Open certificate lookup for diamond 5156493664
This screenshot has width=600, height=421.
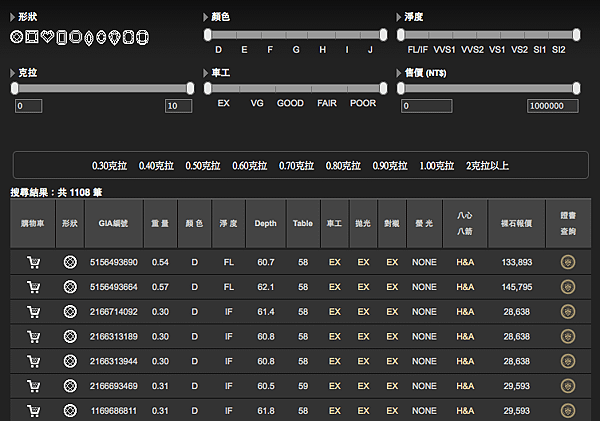[568, 287]
